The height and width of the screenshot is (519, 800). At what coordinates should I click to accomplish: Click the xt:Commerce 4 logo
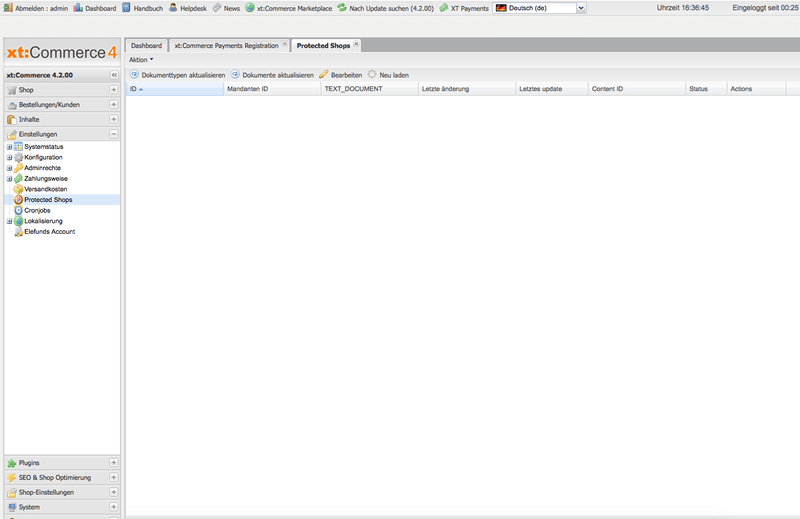61,53
